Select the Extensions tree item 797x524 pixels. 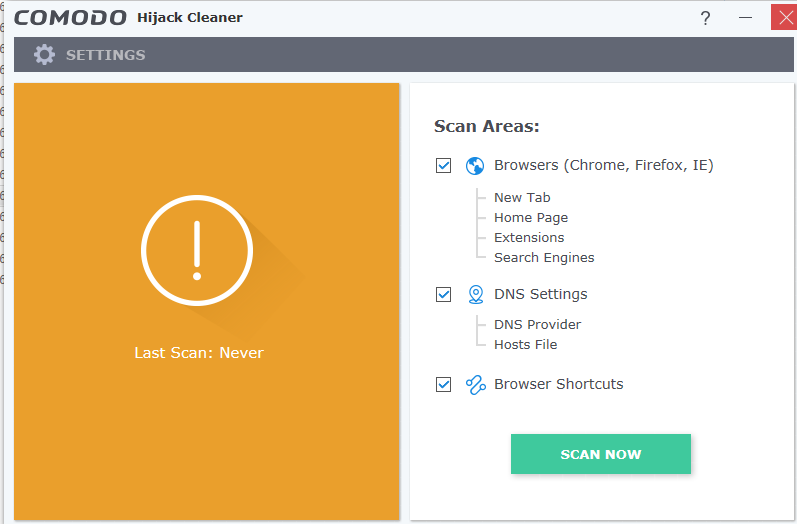pos(529,237)
